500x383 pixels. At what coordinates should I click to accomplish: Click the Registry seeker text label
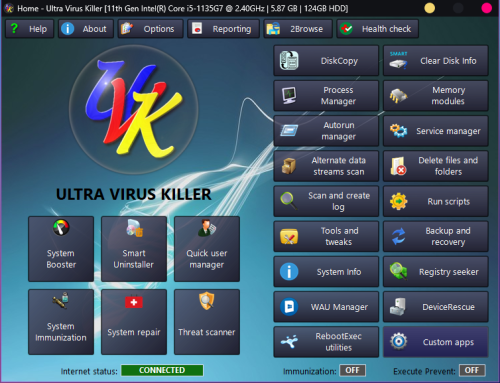[449, 272]
